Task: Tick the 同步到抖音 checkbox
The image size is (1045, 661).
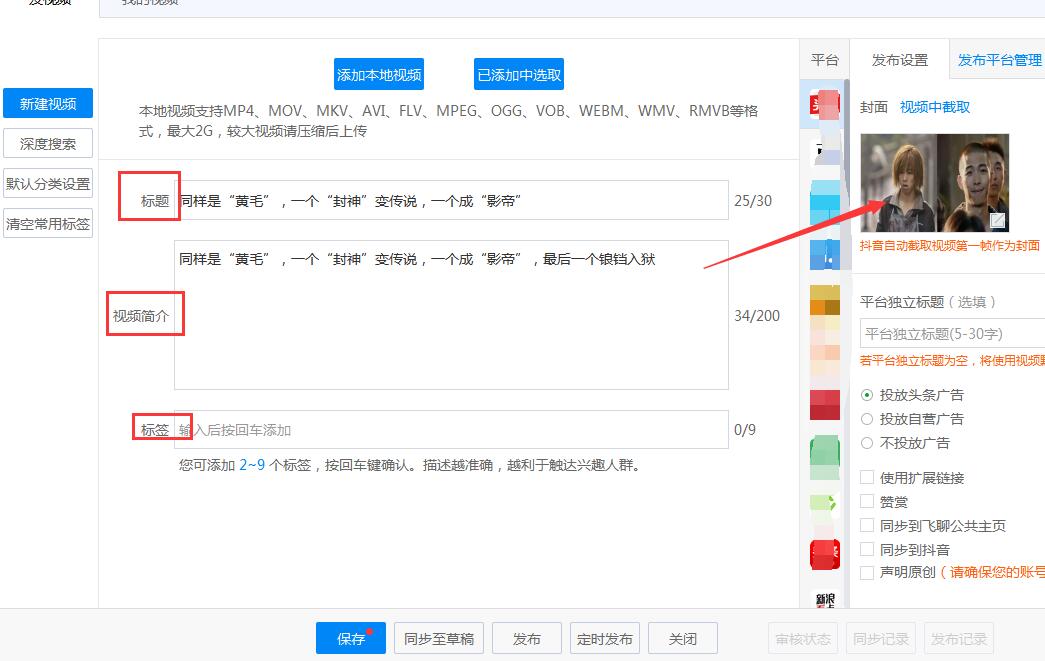Action: (867, 550)
